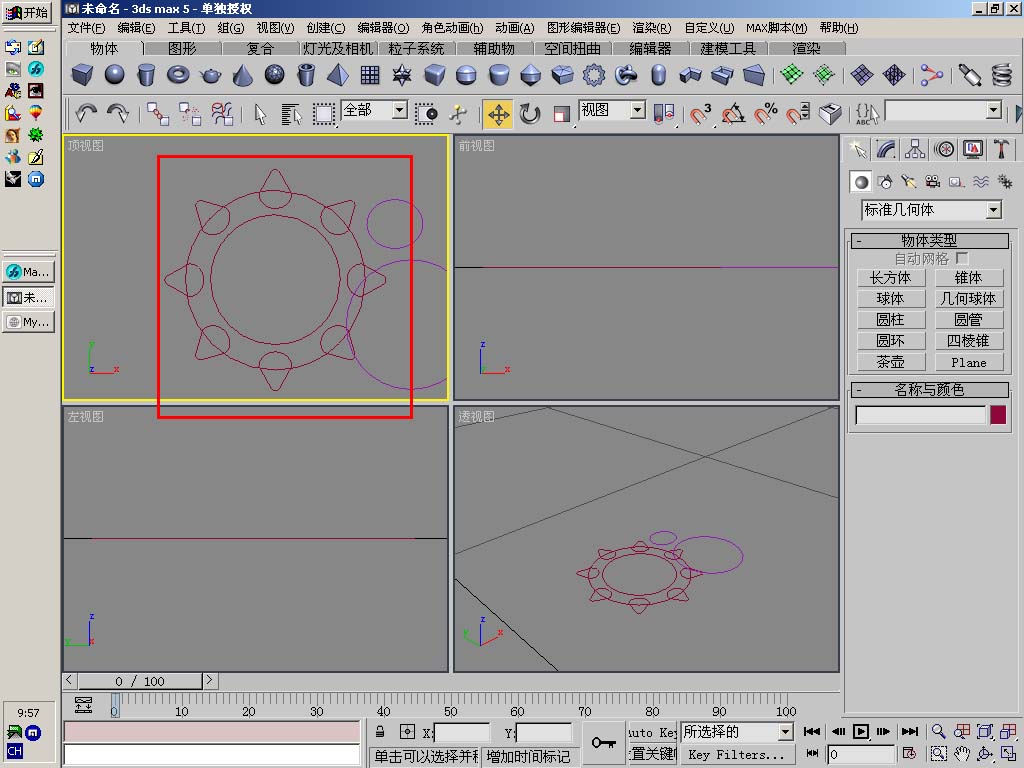Open the 文件 menu
The width and height of the screenshot is (1024, 768).
[x=86, y=28]
